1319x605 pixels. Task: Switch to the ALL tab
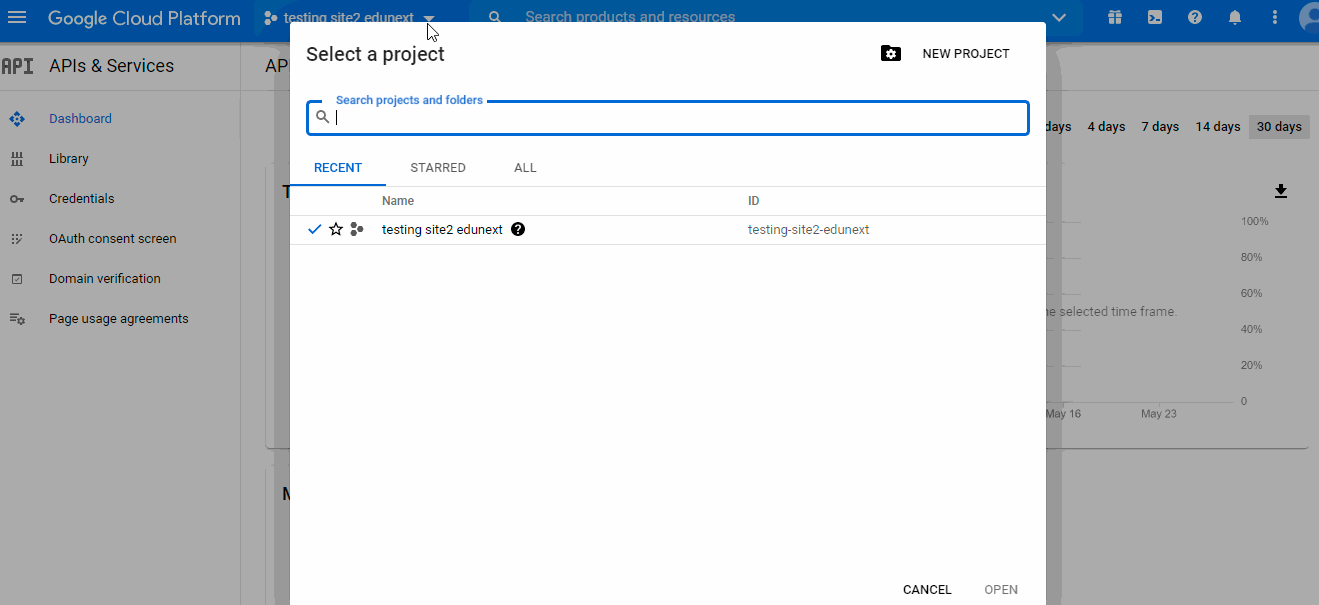click(x=525, y=168)
